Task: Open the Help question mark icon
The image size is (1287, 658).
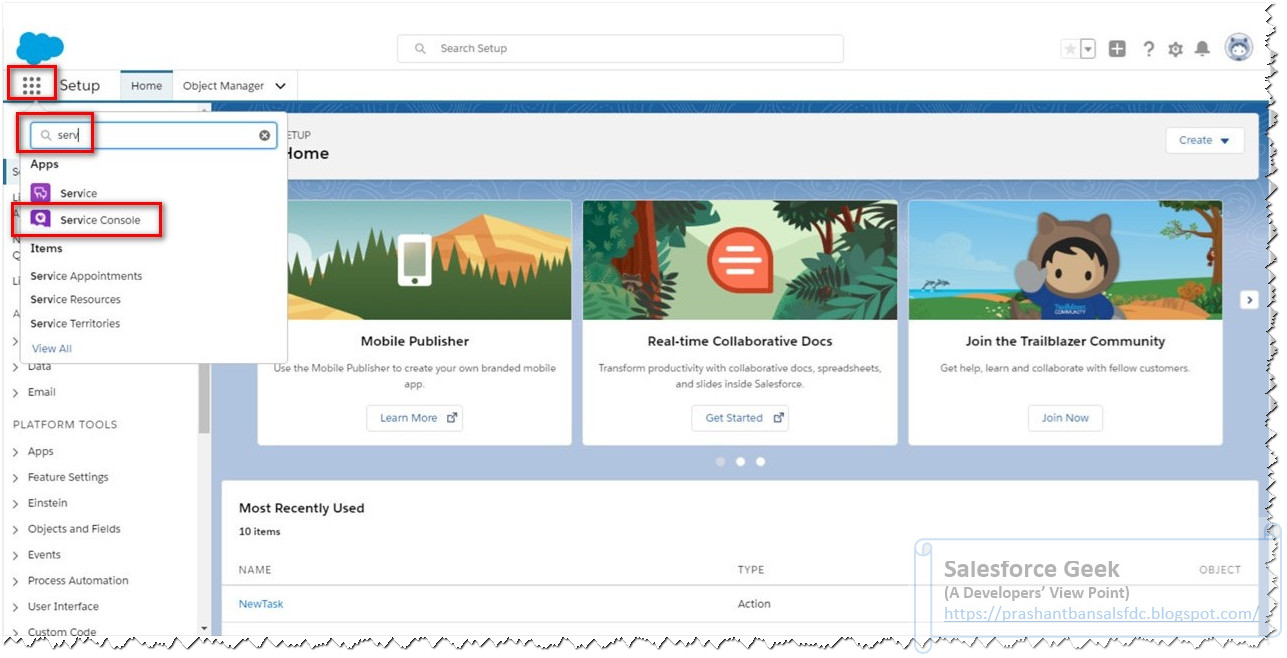Action: click(1149, 49)
